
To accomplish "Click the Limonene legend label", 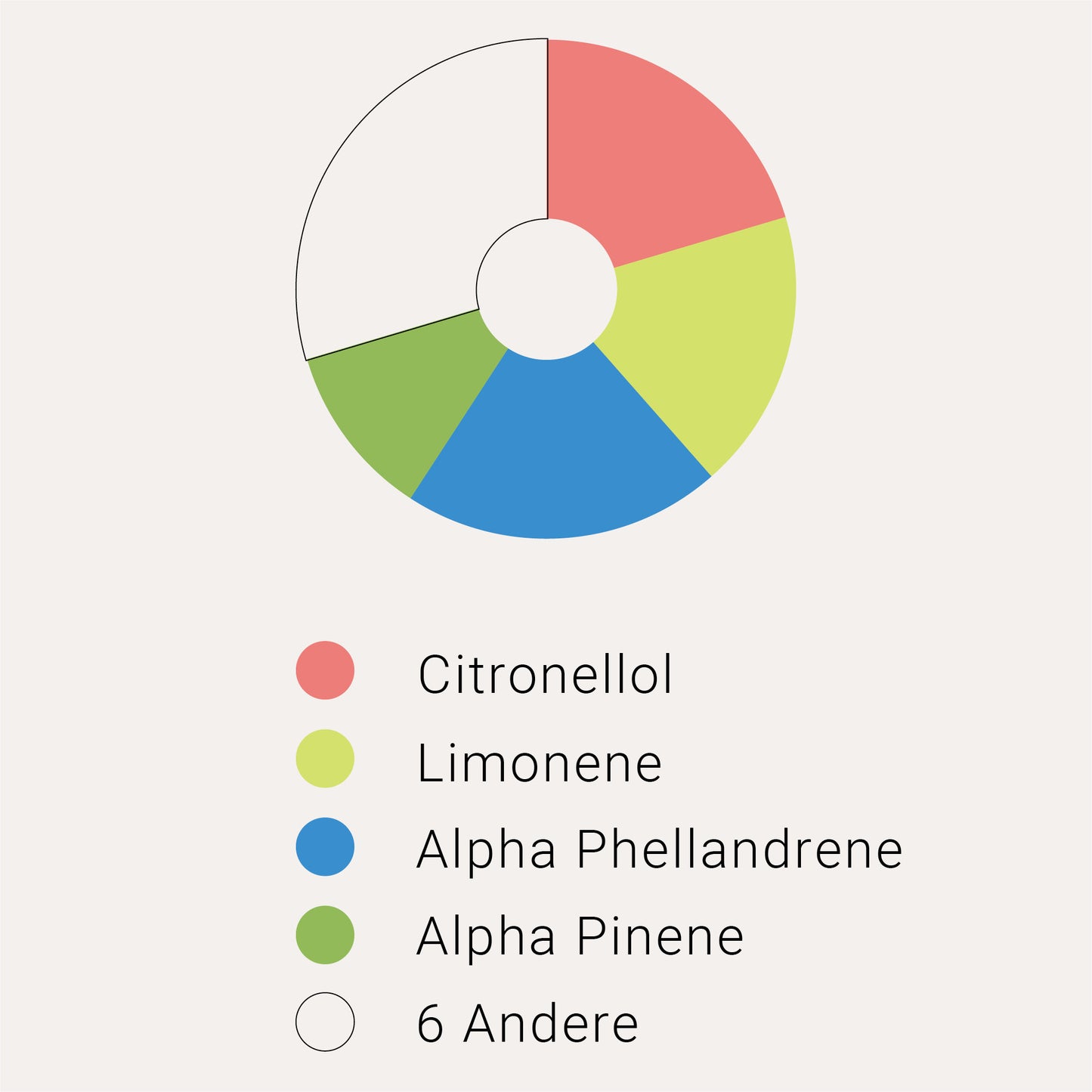I will [x=540, y=763].
